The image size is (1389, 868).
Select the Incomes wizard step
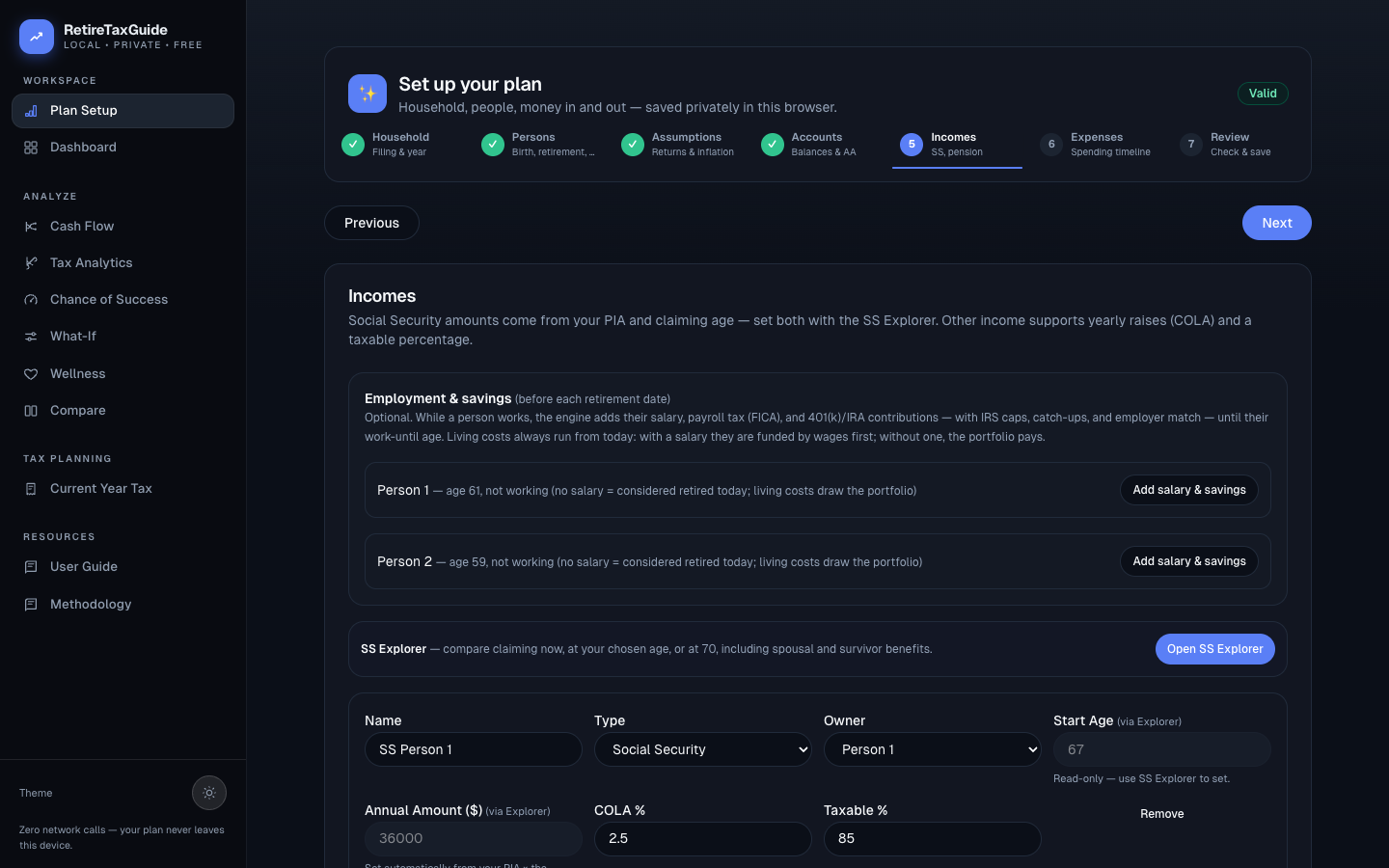[x=957, y=145]
